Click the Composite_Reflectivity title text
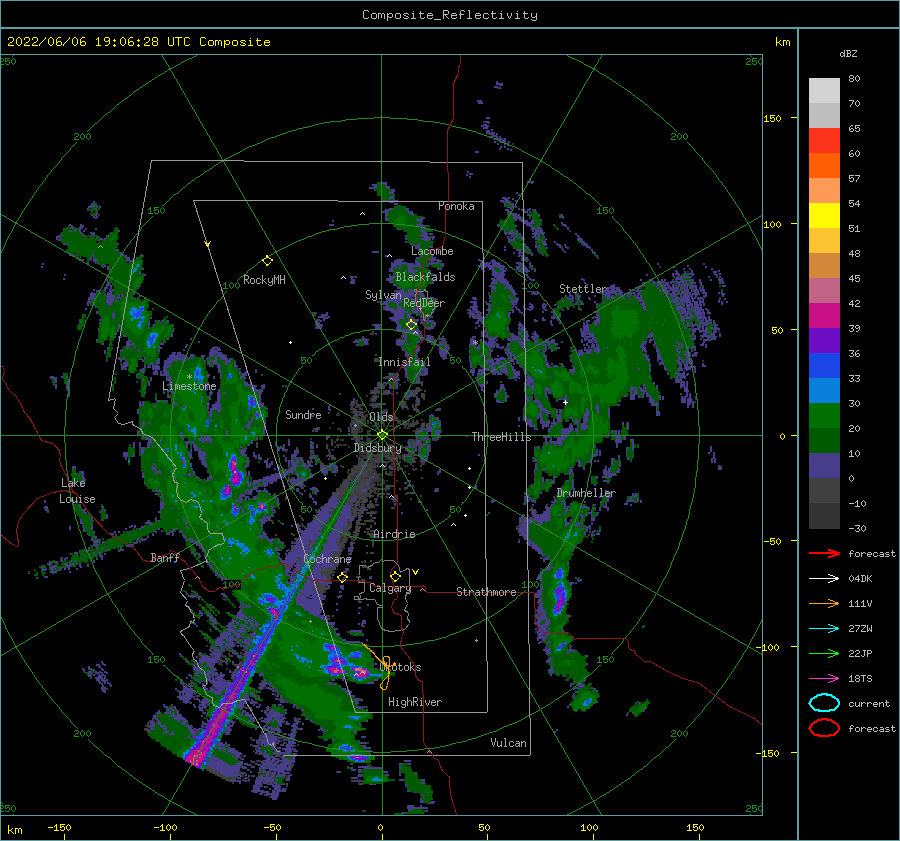 coord(449,15)
